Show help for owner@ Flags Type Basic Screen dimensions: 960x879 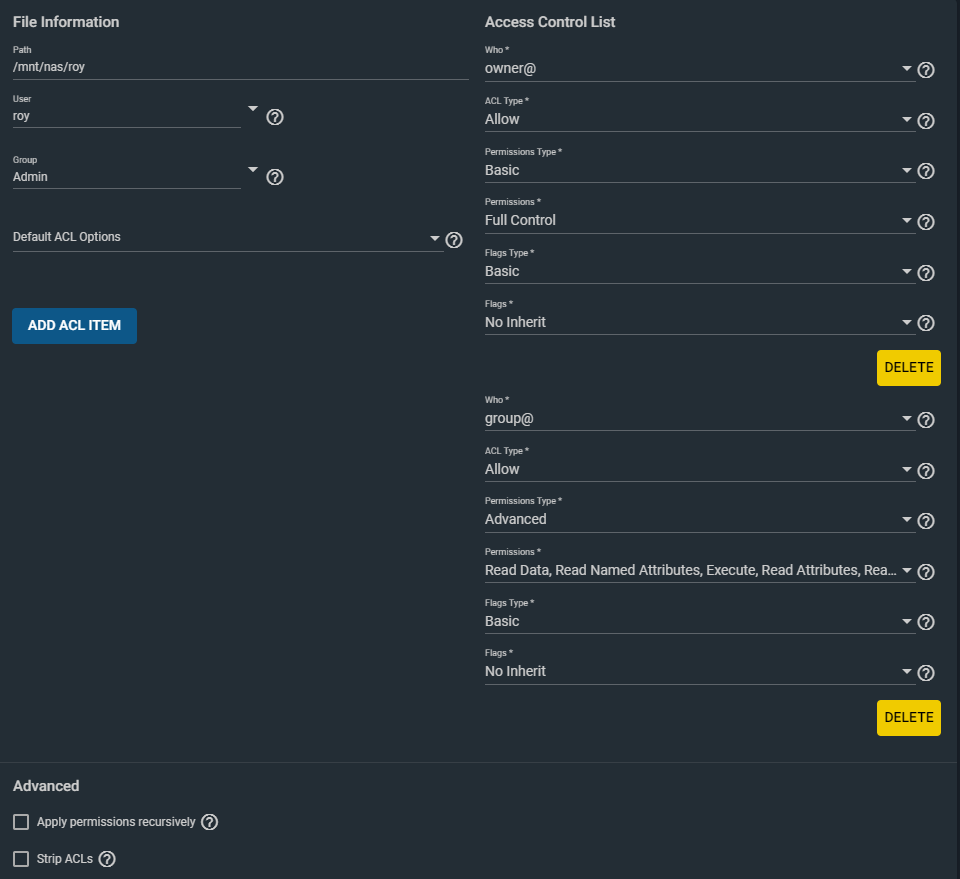926,272
